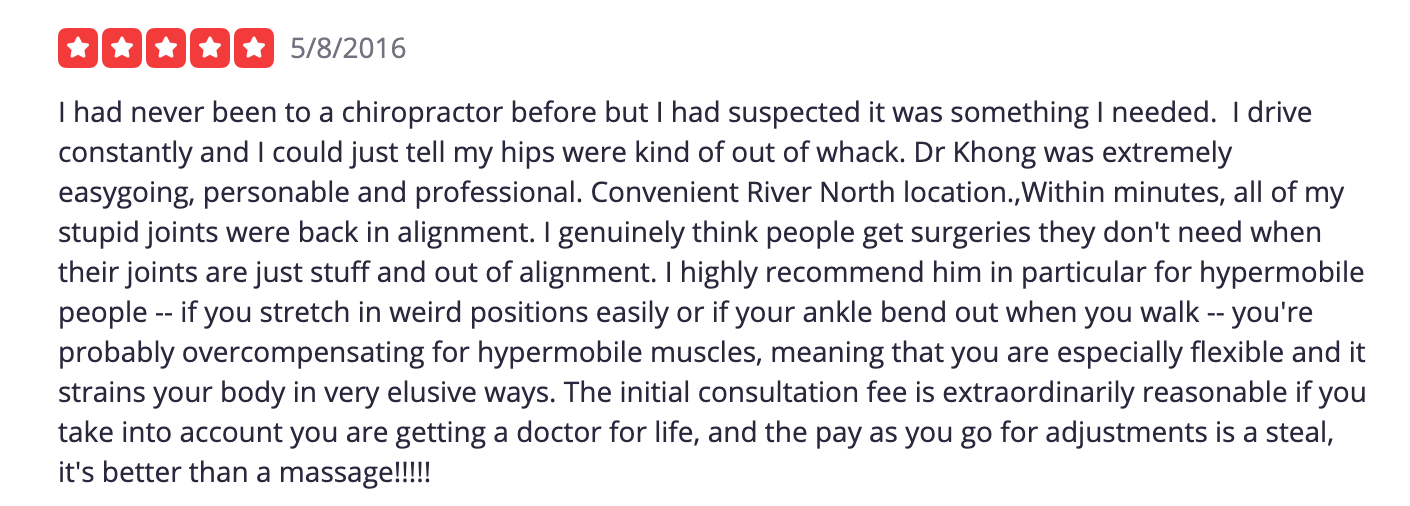Click the word "easygoing" in the review

114,194
